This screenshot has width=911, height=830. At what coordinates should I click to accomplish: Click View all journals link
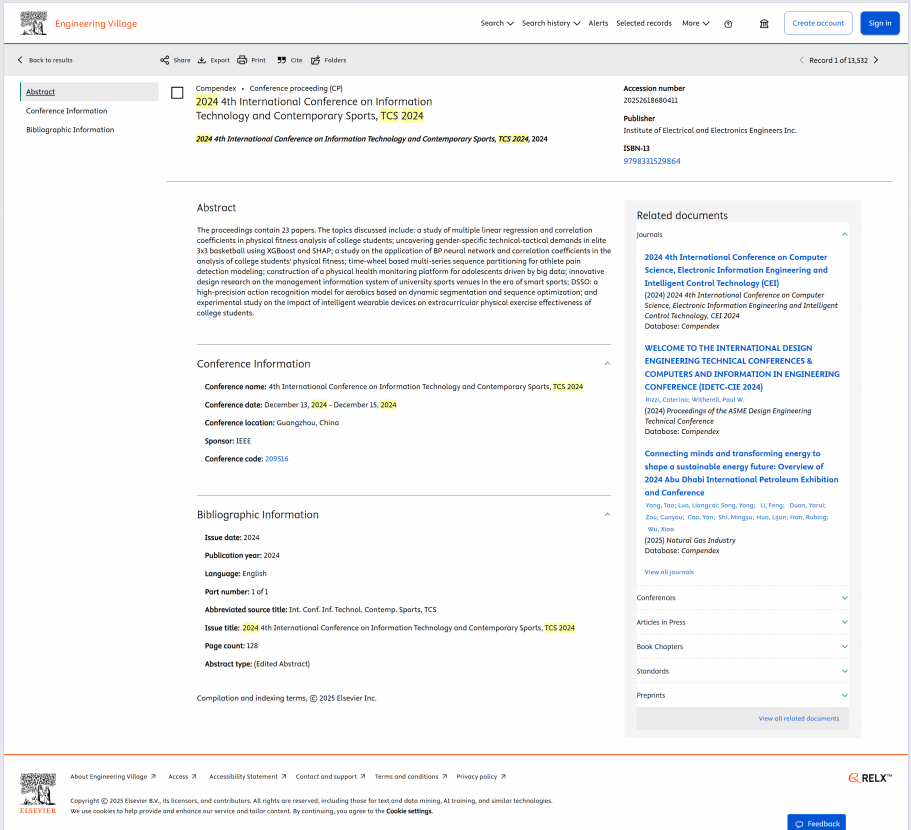669,572
